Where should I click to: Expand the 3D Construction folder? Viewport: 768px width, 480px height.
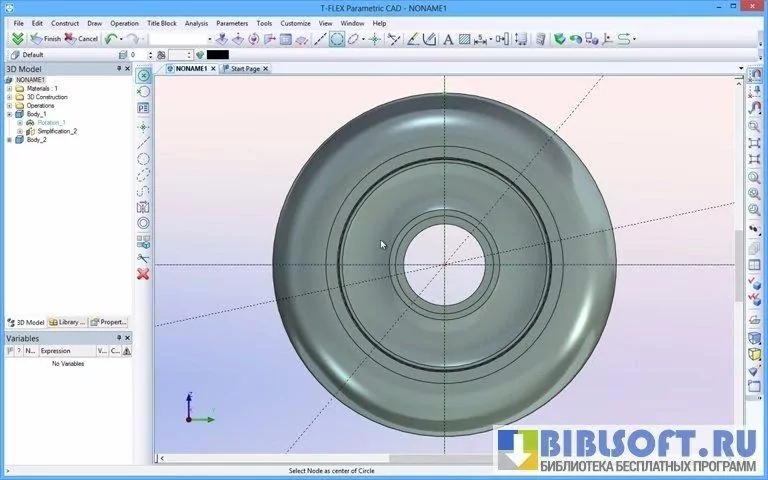pyautogui.click(x=9, y=97)
